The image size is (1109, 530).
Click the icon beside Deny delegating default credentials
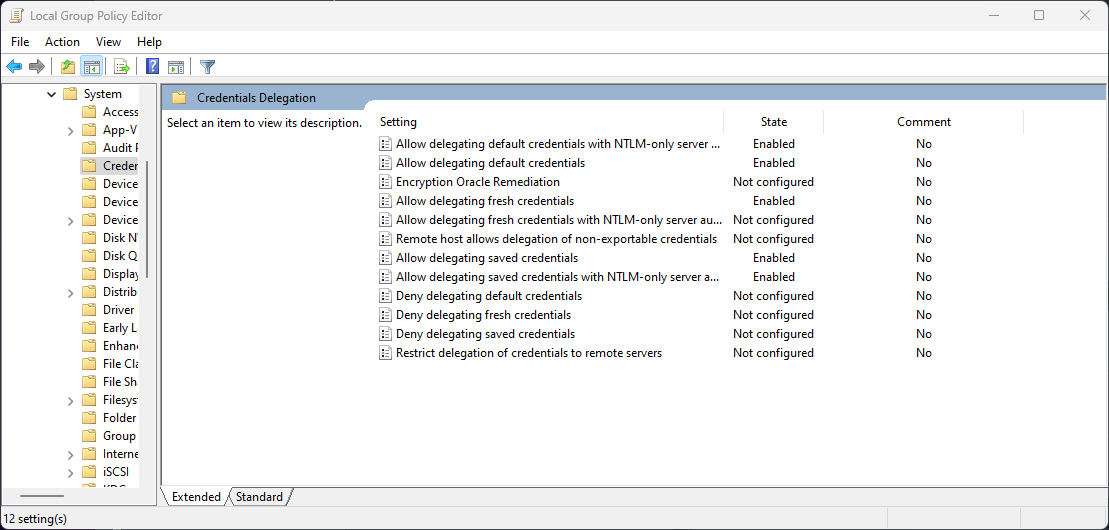pos(385,296)
